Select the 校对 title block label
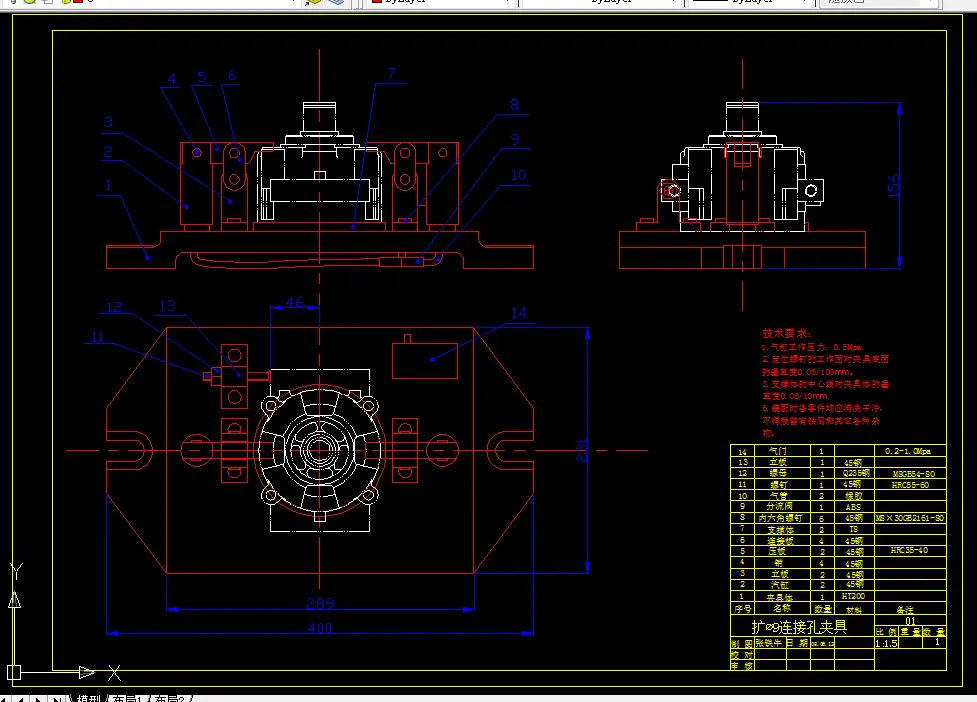The image size is (977, 702). [x=741, y=655]
